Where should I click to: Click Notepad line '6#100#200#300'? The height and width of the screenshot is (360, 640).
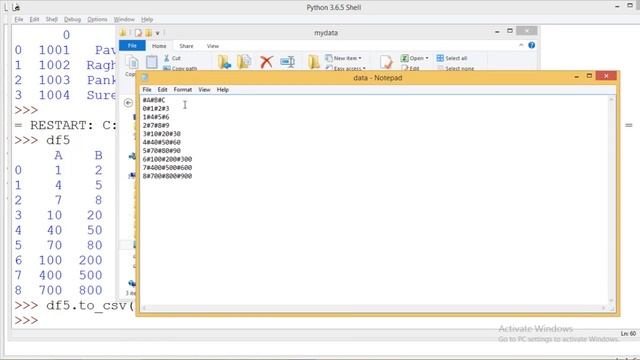tap(167, 159)
